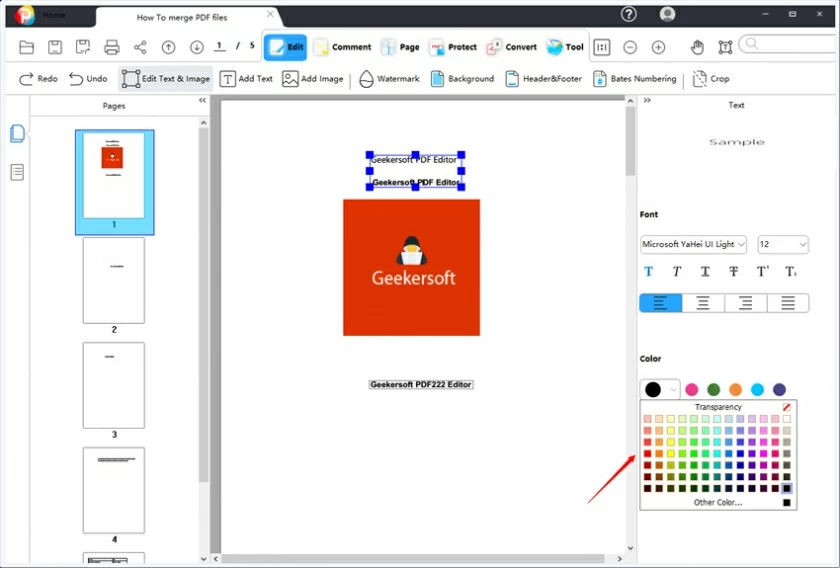The image size is (840, 568).
Task: Select the page 4 thumbnail
Action: (114, 490)
